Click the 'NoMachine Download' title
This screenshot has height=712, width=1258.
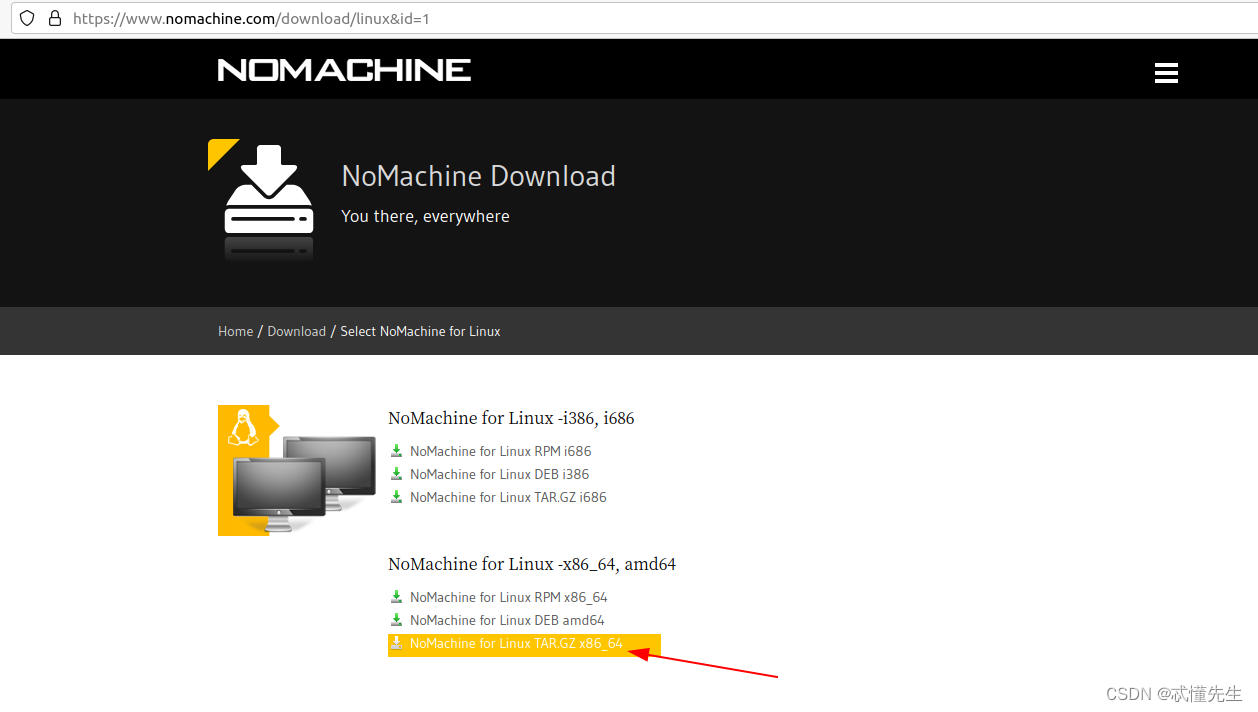478,176
